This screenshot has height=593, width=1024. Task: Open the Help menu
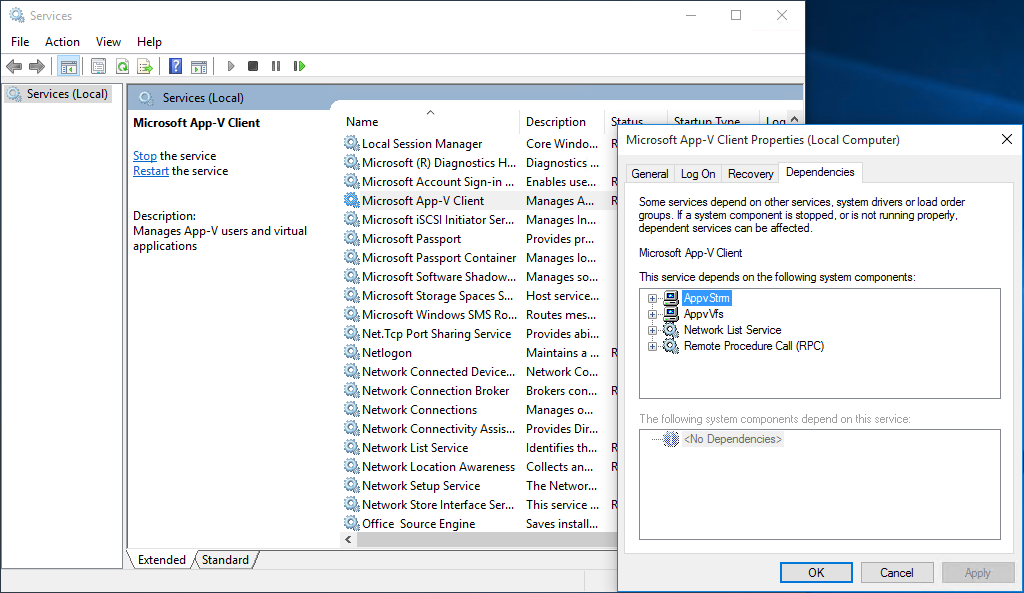[x=149, y=42]
